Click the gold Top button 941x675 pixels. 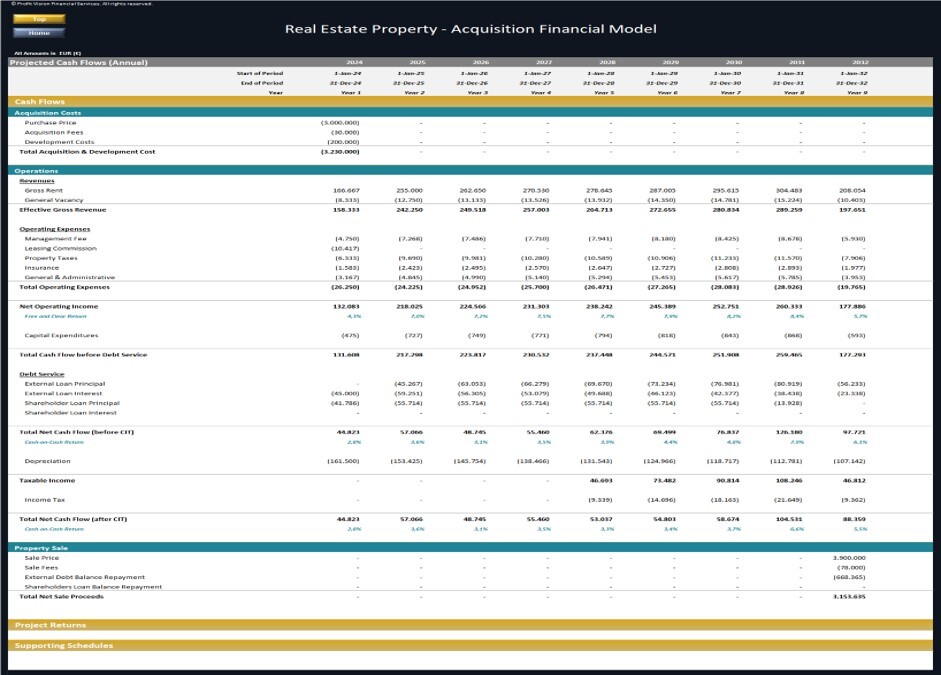(x=39, y=19)
